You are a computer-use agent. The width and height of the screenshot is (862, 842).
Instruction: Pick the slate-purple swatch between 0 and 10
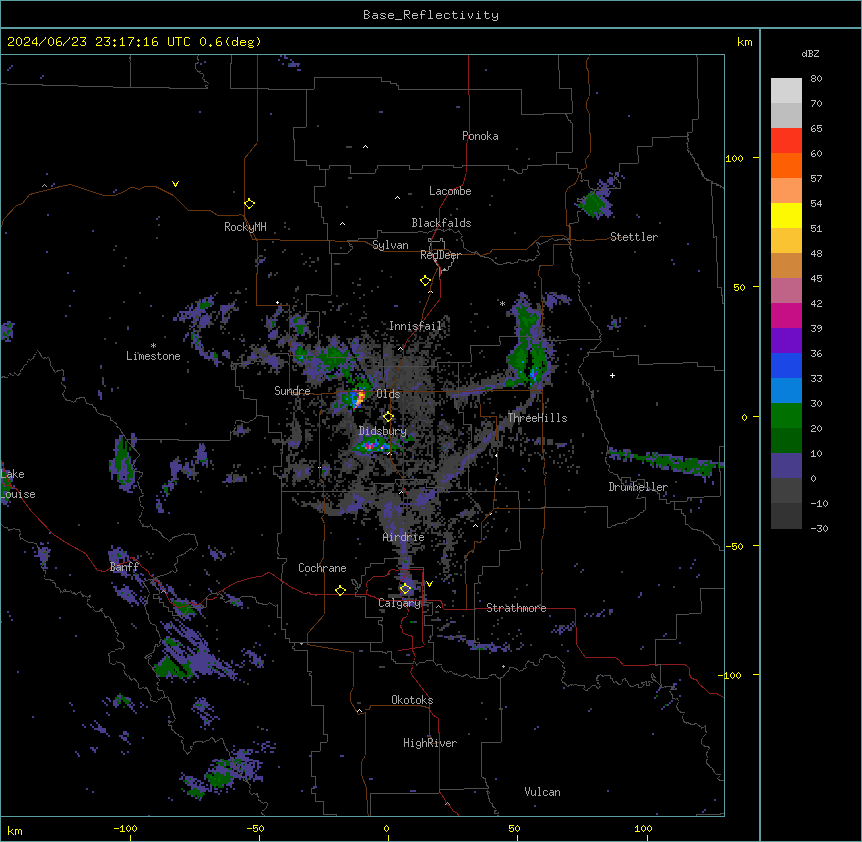[x=786, y=466]
